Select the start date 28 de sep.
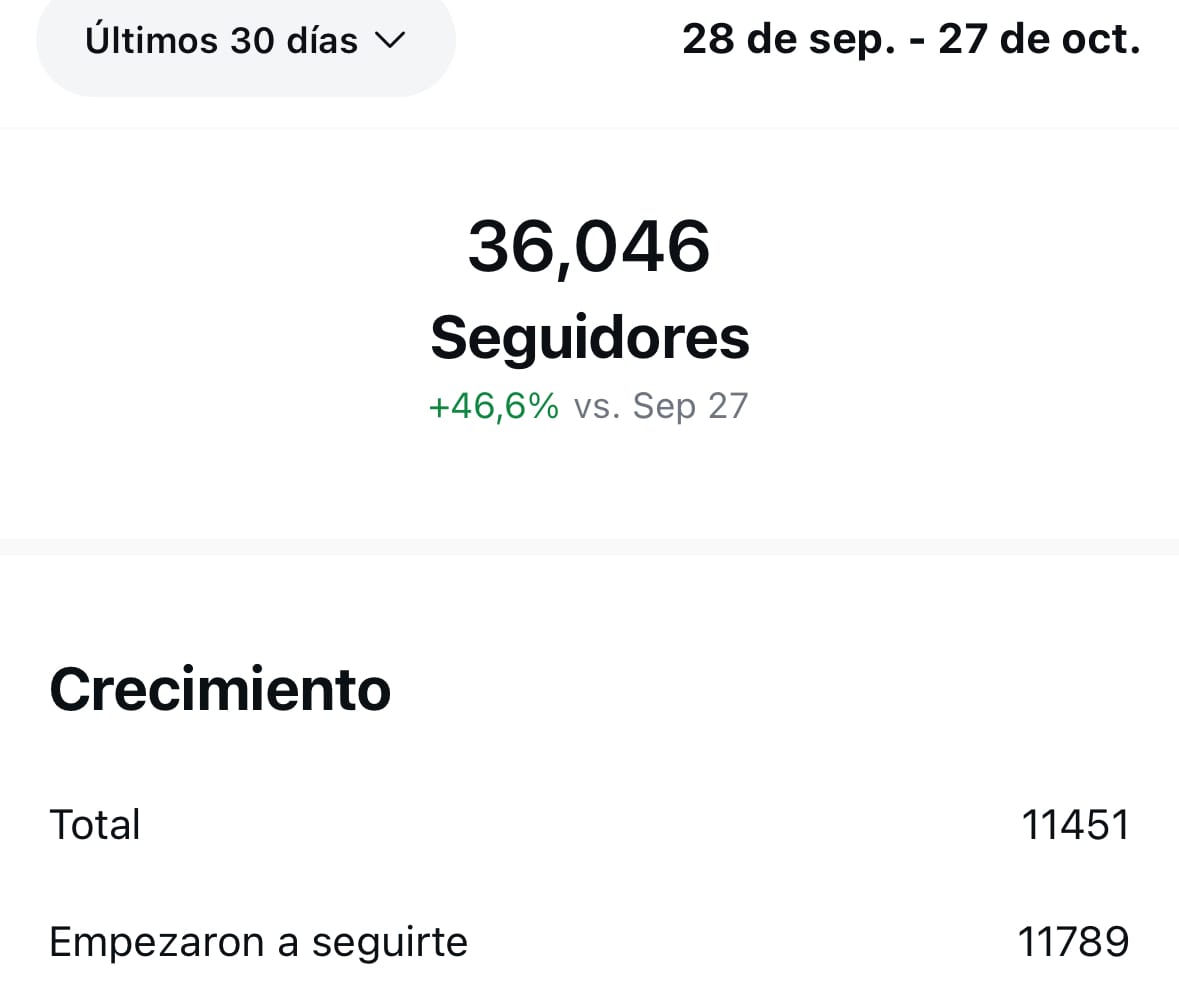The height and width of the screenshot is (993, 1179). [788, 41]
